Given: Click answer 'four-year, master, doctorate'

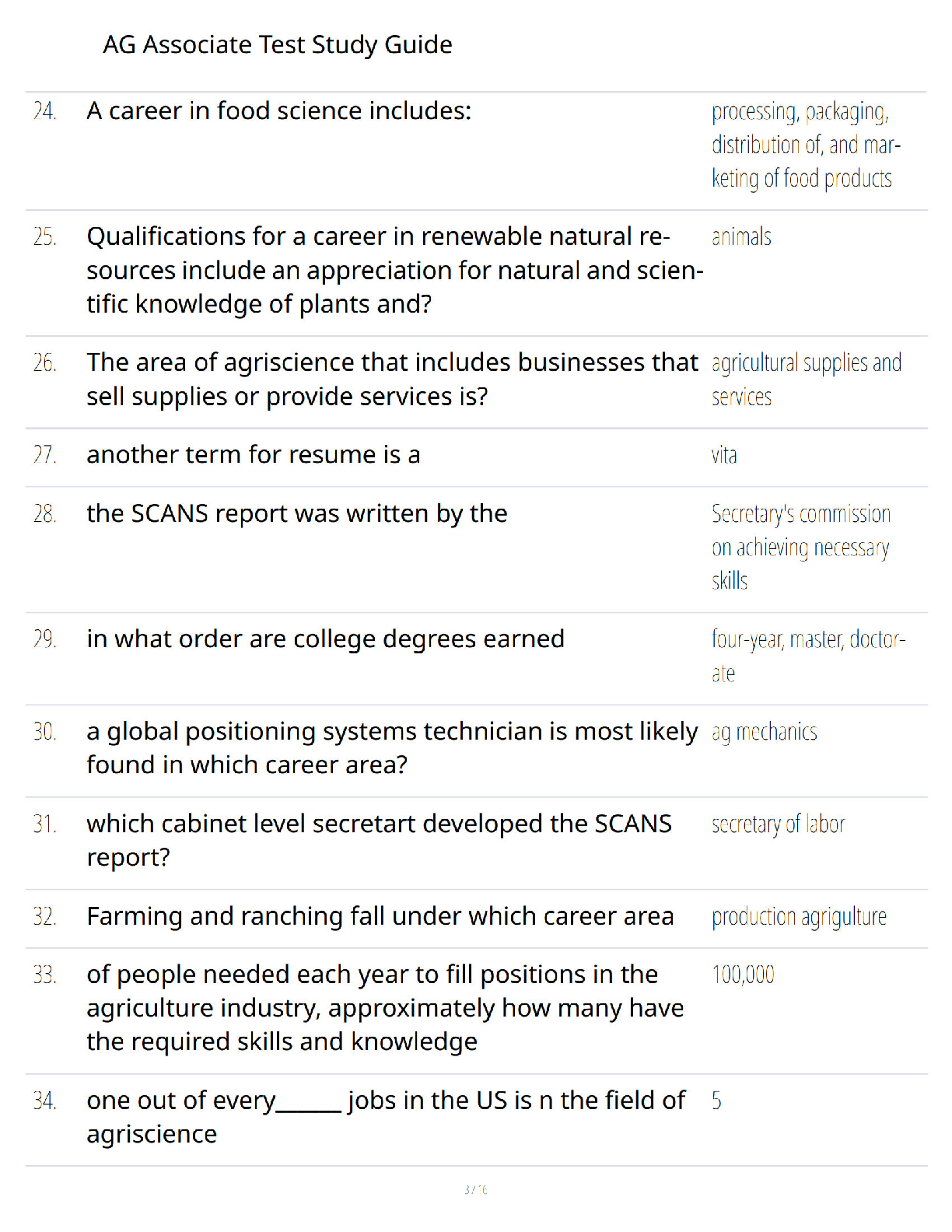Looking at the screenshot, I should click(x=808, y=656).
